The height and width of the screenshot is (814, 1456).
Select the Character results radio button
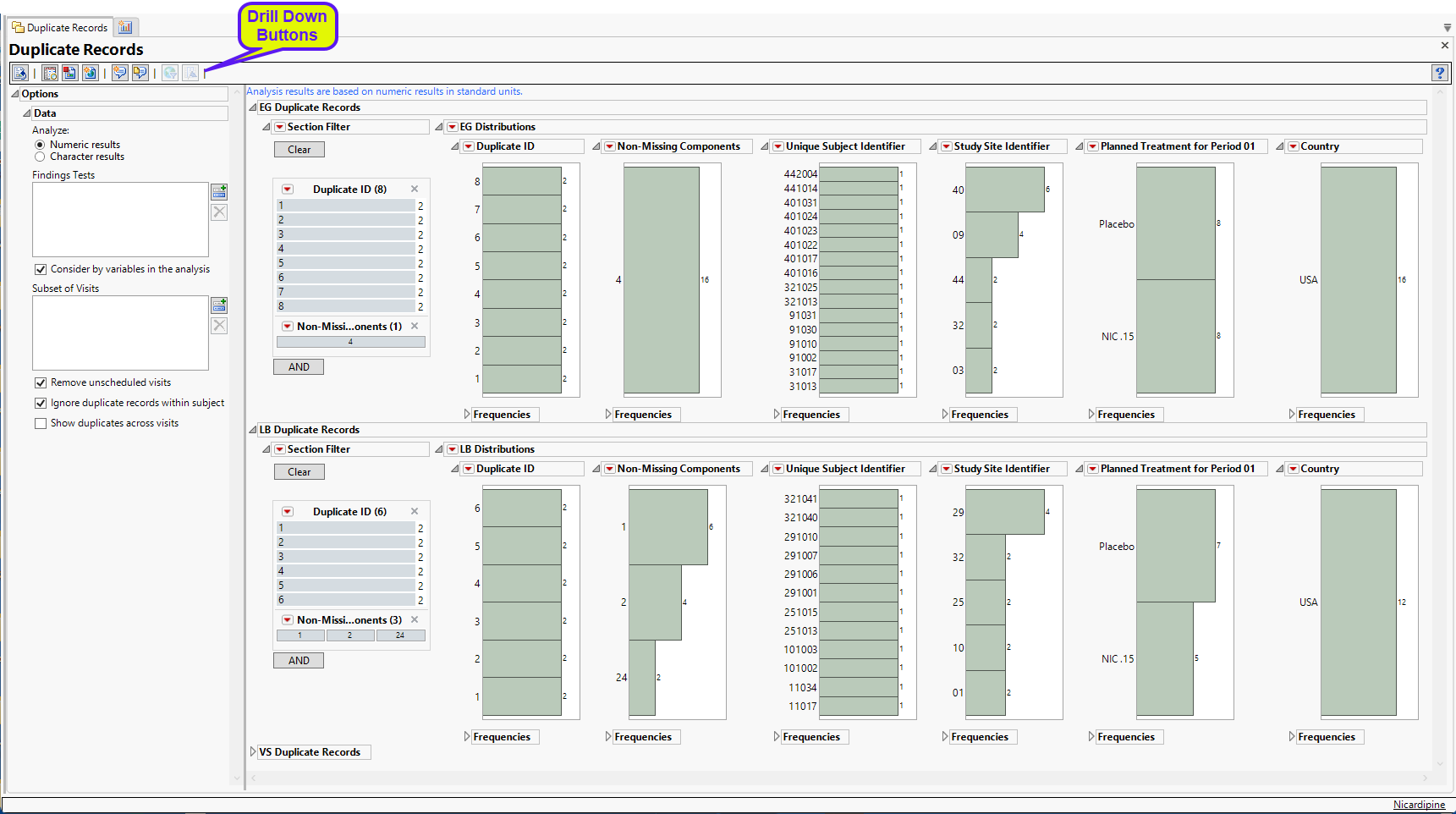coord(40,157)
